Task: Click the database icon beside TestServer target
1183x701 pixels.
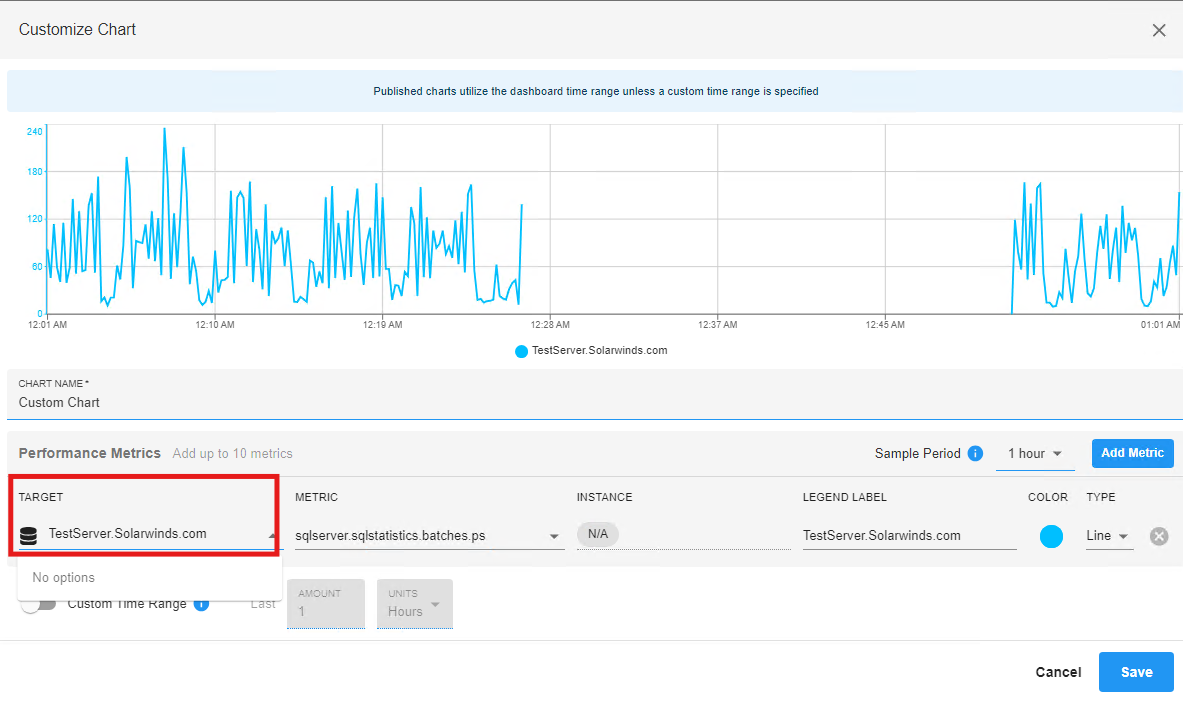Action: pos(29,536)
